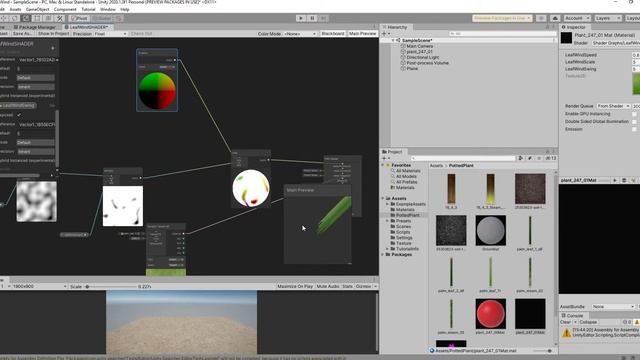Image resolution: width=640 pixels, height=360 pixels.
Task: Open the Help menu
Action: point(125,9)
